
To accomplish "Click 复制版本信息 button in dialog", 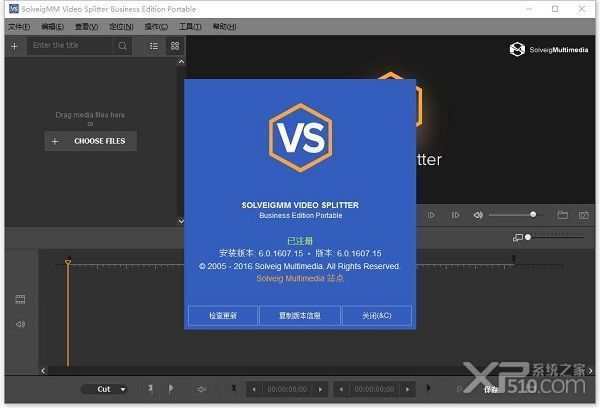I will 300,315.
